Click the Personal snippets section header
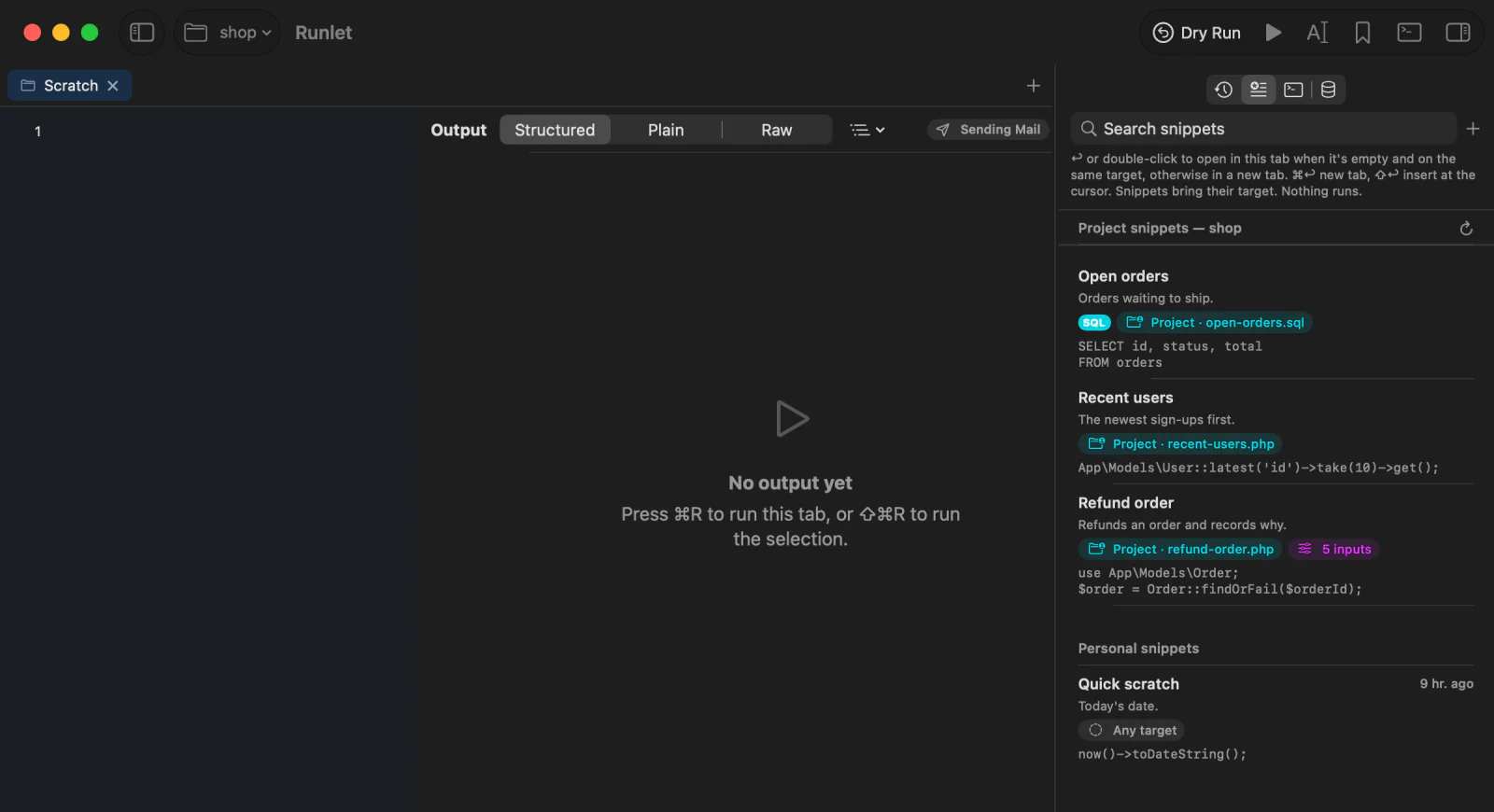 (1138, 649)
